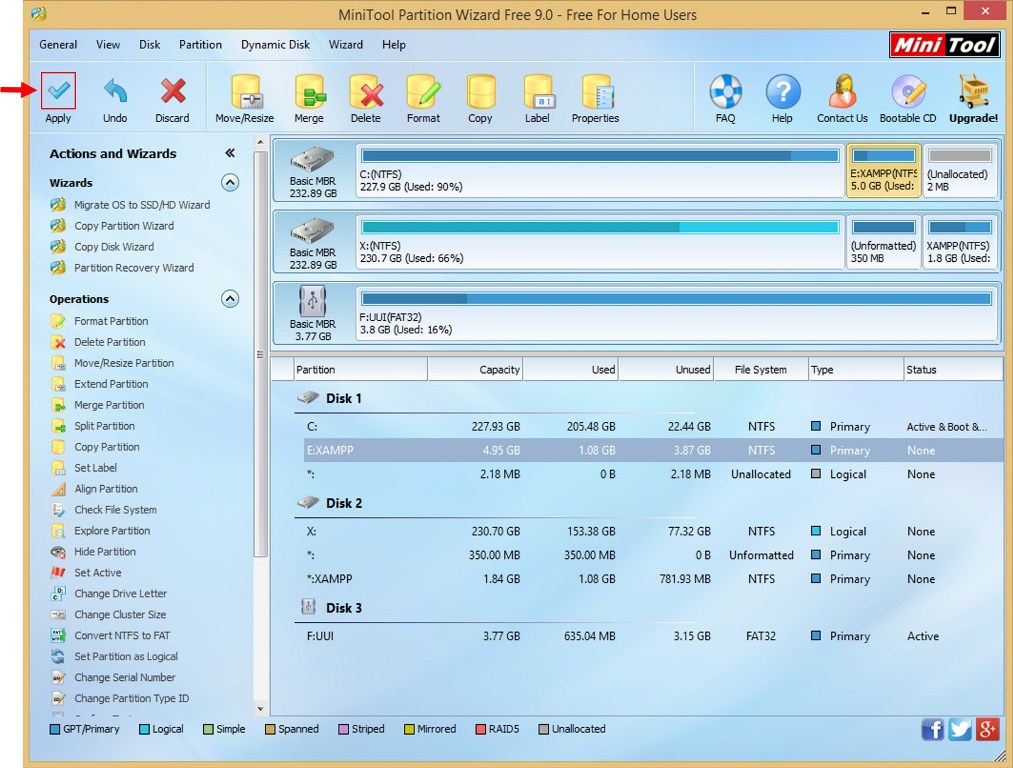The height and width of the screenshot is (768, 1013).
Task: Open the Wizard menu
Action: (x=346, y=45)
